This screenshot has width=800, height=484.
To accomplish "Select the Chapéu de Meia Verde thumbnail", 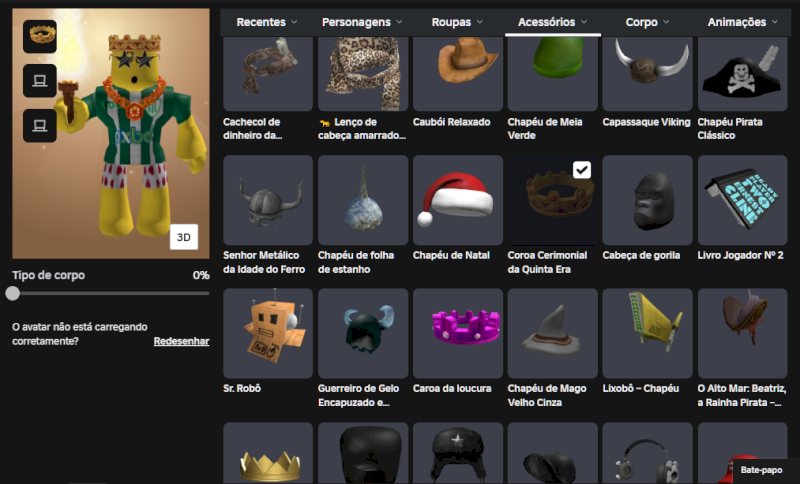I will point(553,73).
